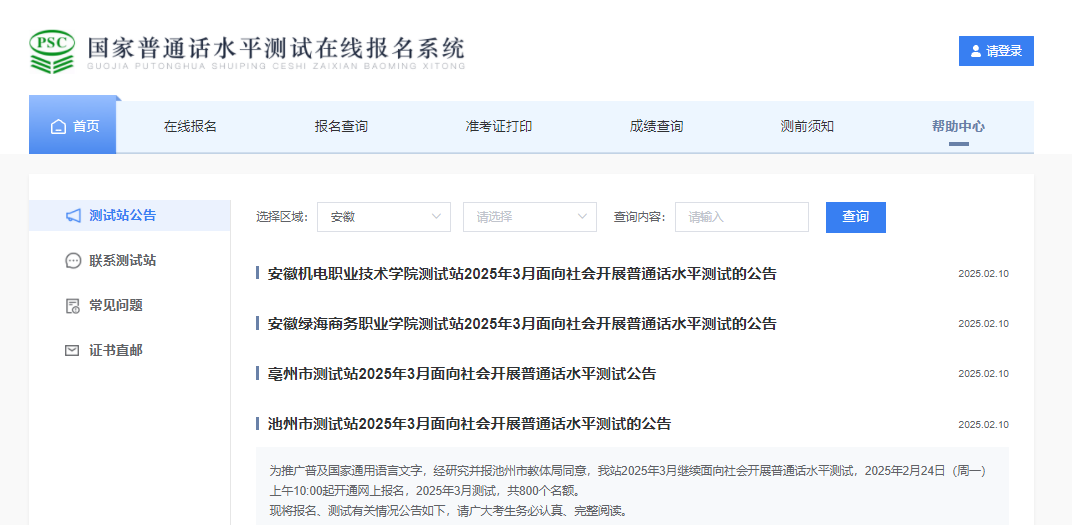Click the user icon in login button
The image size is (1072, 525).
coord(976,51)
